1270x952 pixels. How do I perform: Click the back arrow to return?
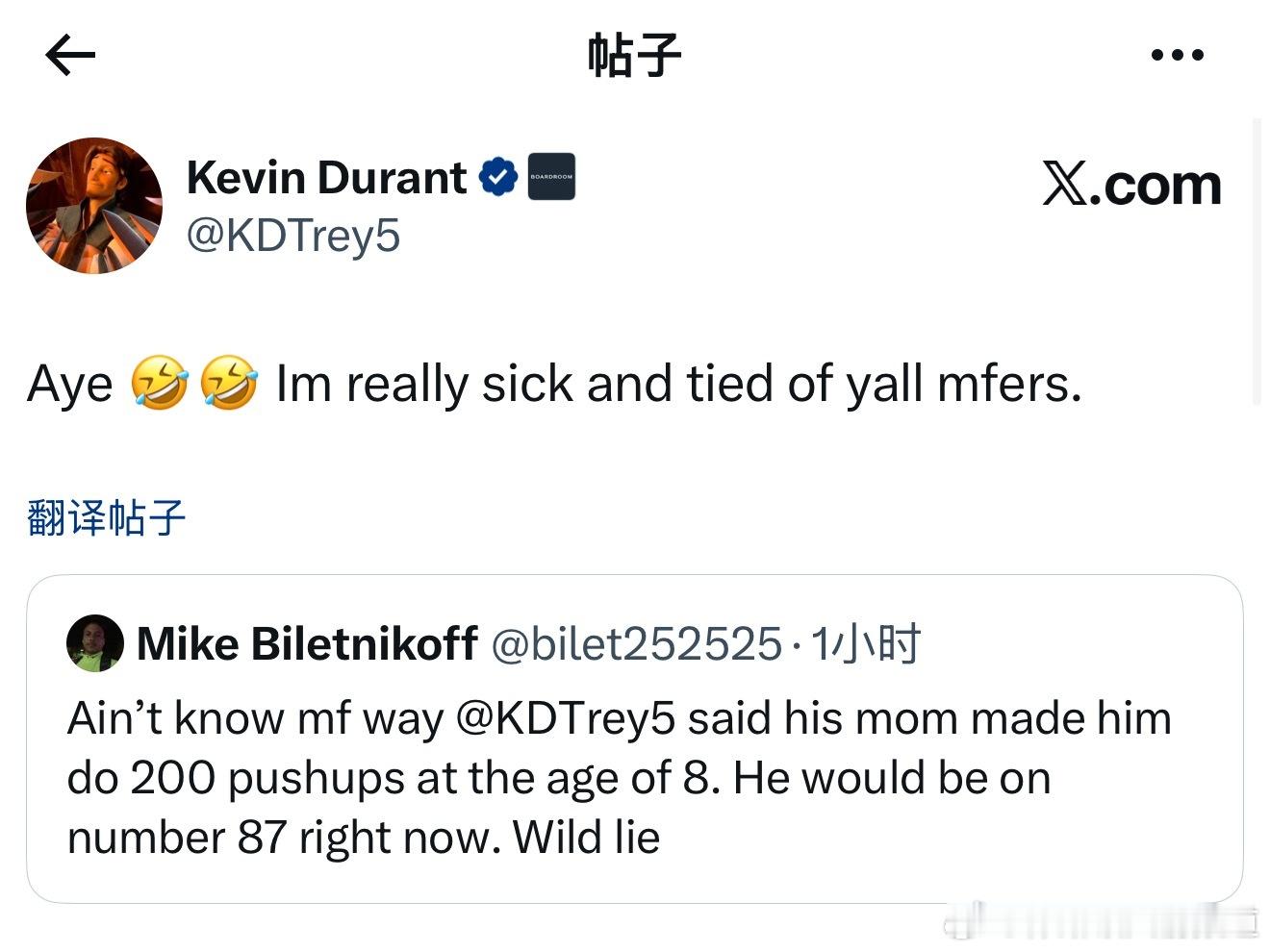(68, 55)
